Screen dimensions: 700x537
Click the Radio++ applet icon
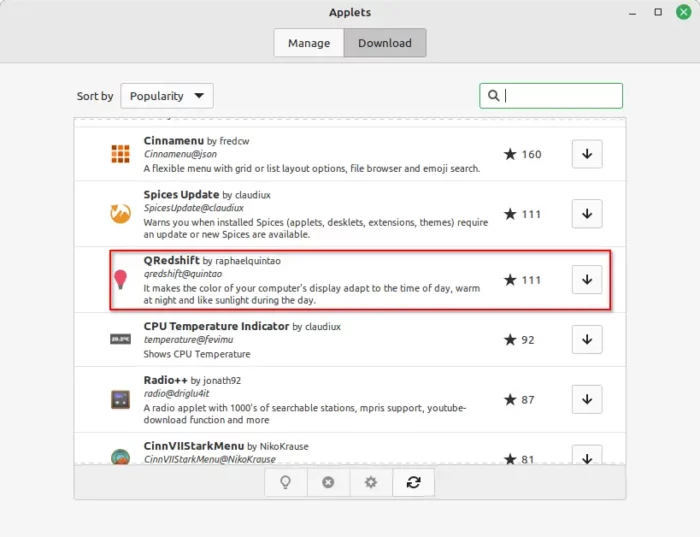click(121, 400)
